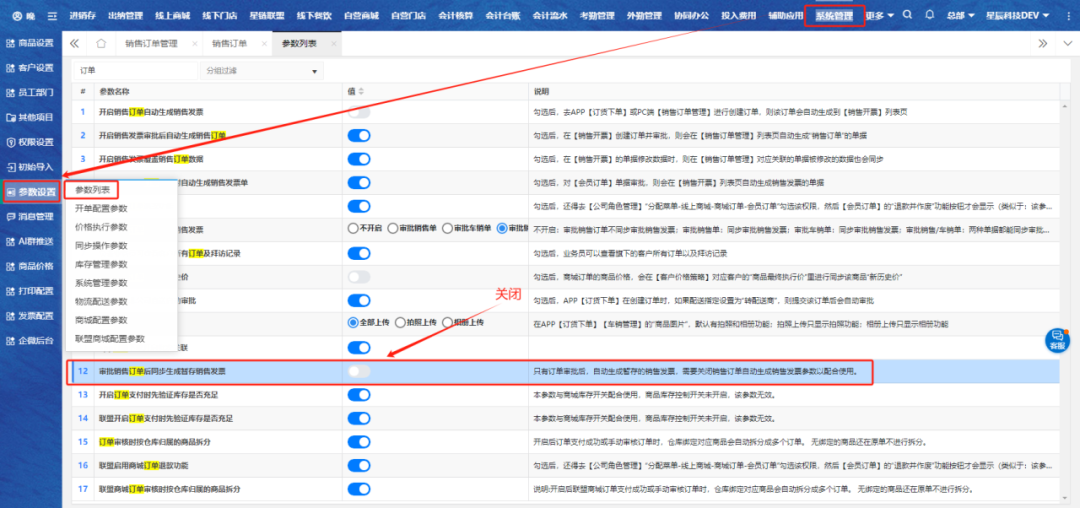Expand the 更多 menu in top navigation
Screen dimensions: 1080x508
tap(880, 16)
